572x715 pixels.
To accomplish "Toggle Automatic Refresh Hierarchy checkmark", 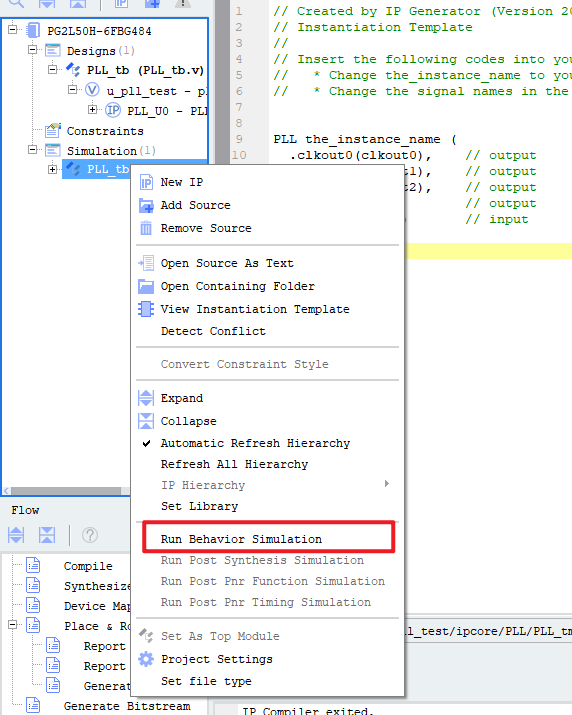I will [146, 443].
